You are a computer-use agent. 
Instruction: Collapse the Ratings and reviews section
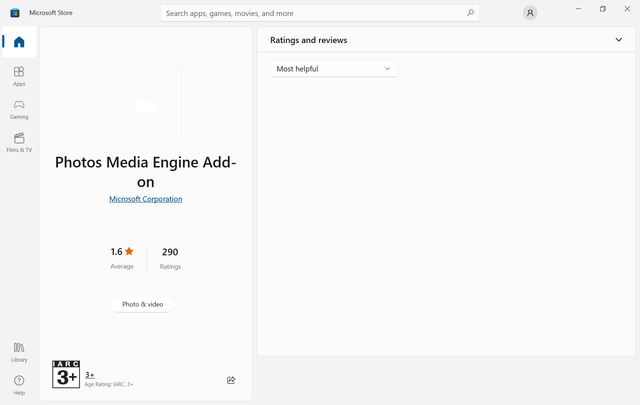(x=619, y=40)
